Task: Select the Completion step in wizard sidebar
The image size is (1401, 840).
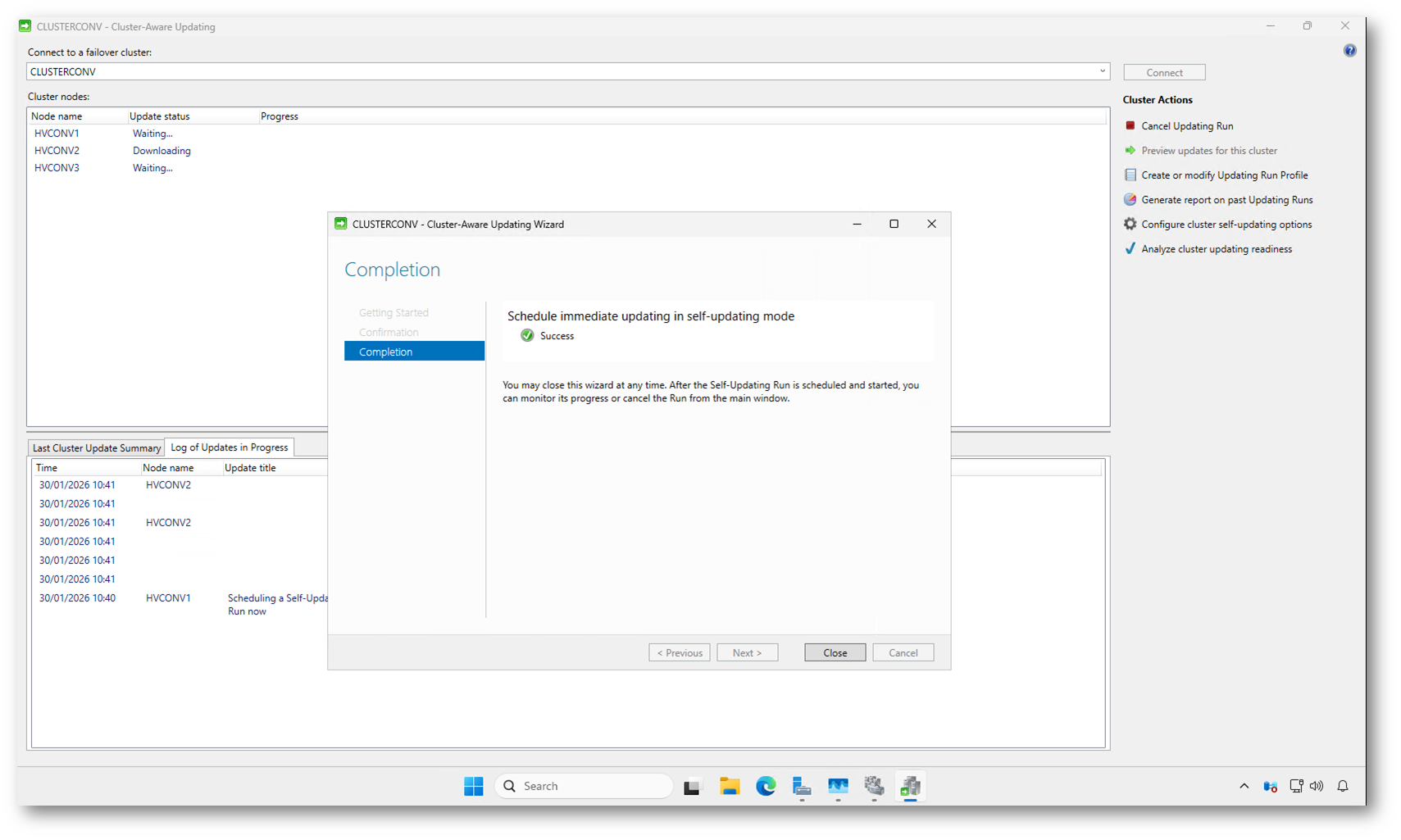Action: tap(414, 352)
